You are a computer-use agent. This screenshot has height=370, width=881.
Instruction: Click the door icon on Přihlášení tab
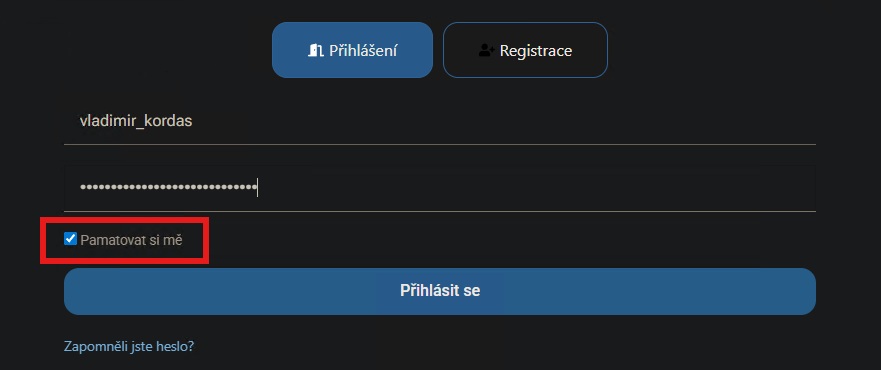(316, 51)
